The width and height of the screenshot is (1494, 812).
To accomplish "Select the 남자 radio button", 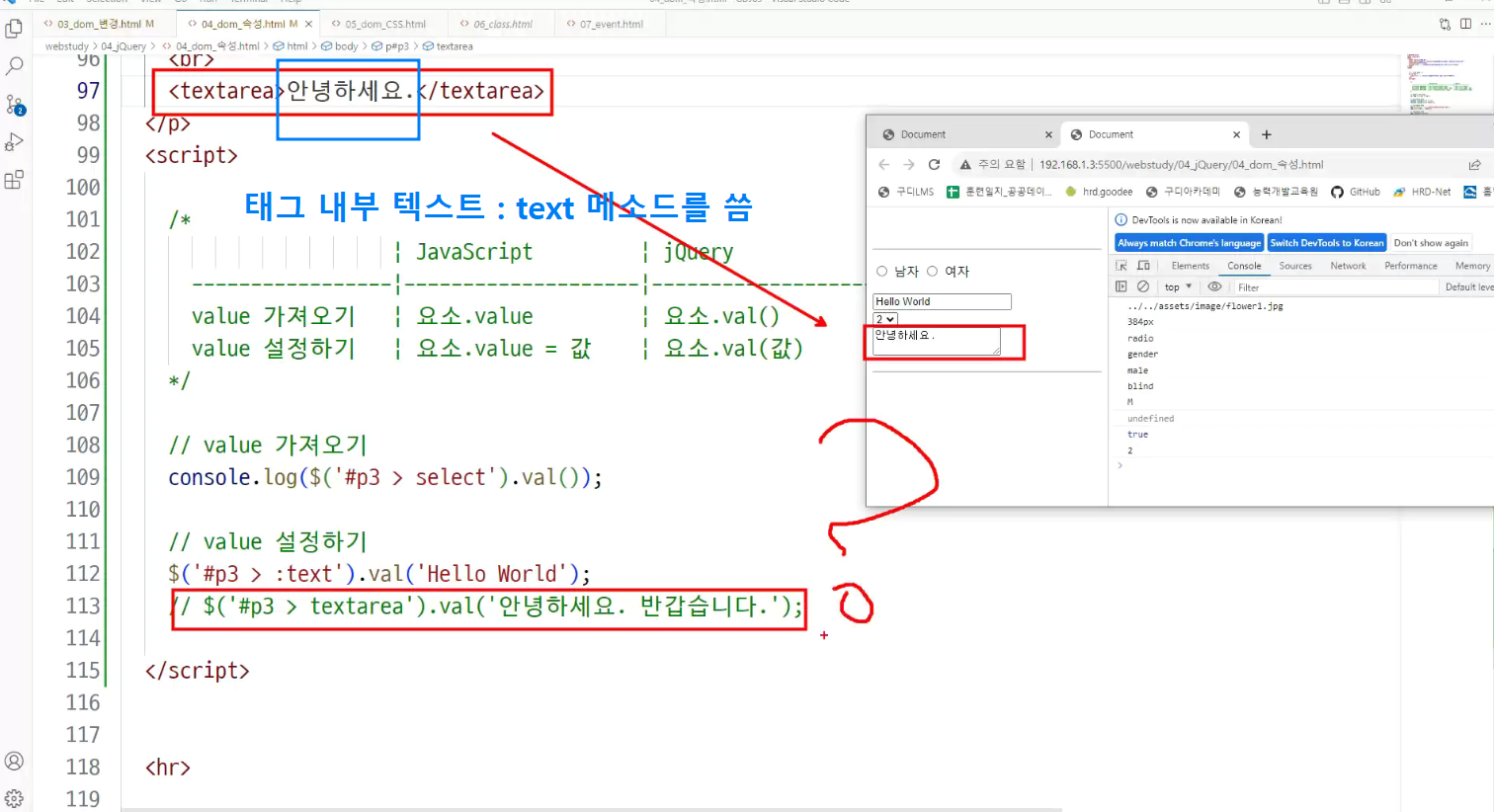I will coord(882,271).
